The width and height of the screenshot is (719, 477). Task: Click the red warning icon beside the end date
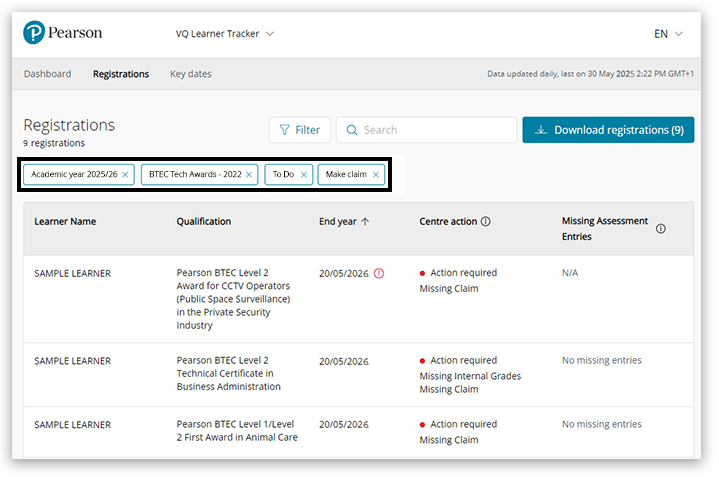click(379, 273)
